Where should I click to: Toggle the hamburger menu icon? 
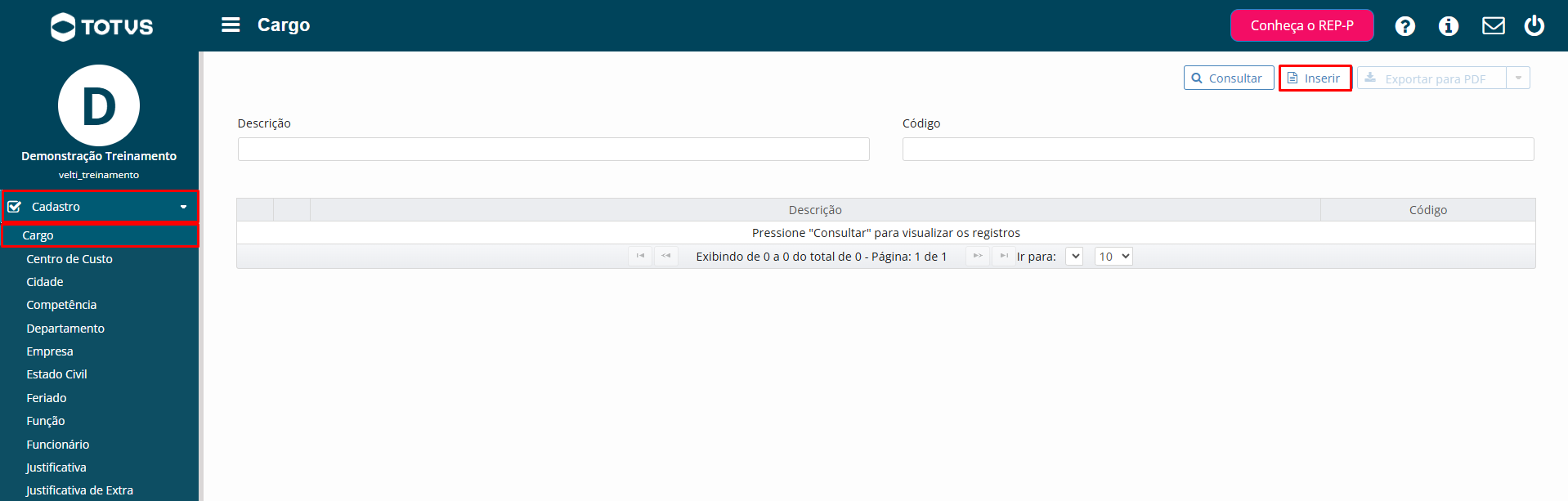231,25
